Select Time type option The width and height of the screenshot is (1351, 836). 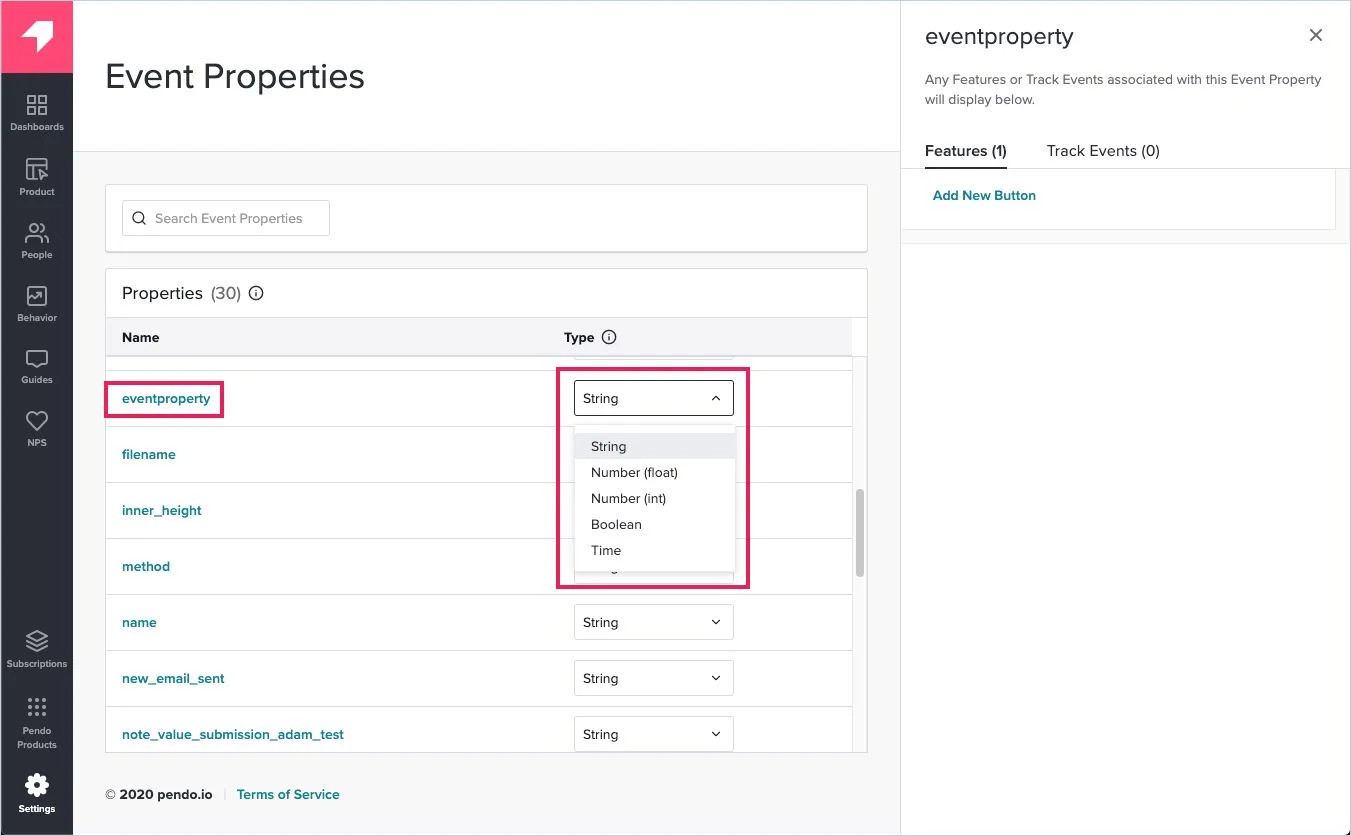click(x=654, y=550)
